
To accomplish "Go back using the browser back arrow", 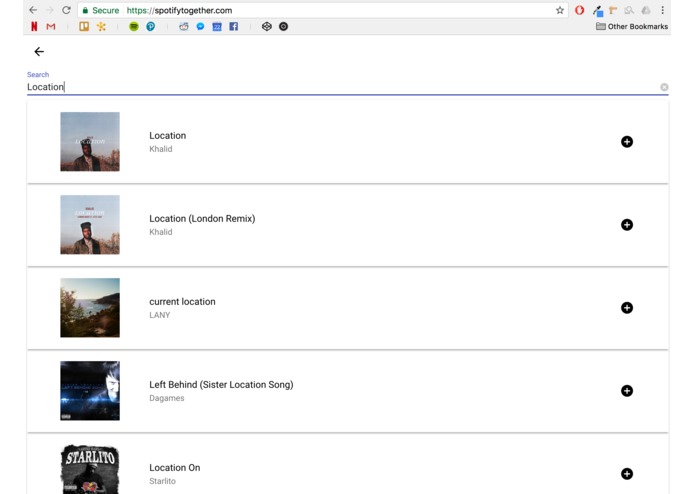I will pyautogui.click(x=33, y=10).
